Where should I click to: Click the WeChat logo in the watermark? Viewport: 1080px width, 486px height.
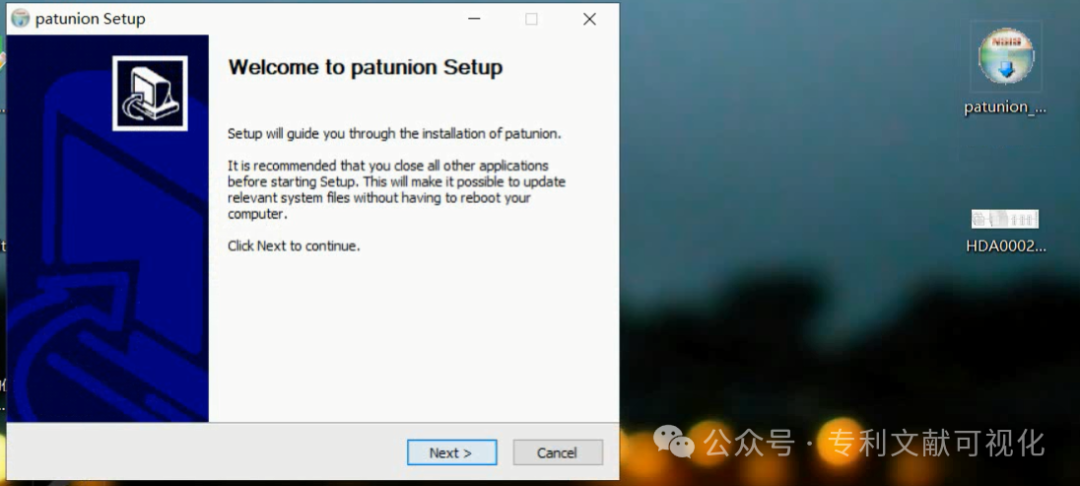click(673, 441)
